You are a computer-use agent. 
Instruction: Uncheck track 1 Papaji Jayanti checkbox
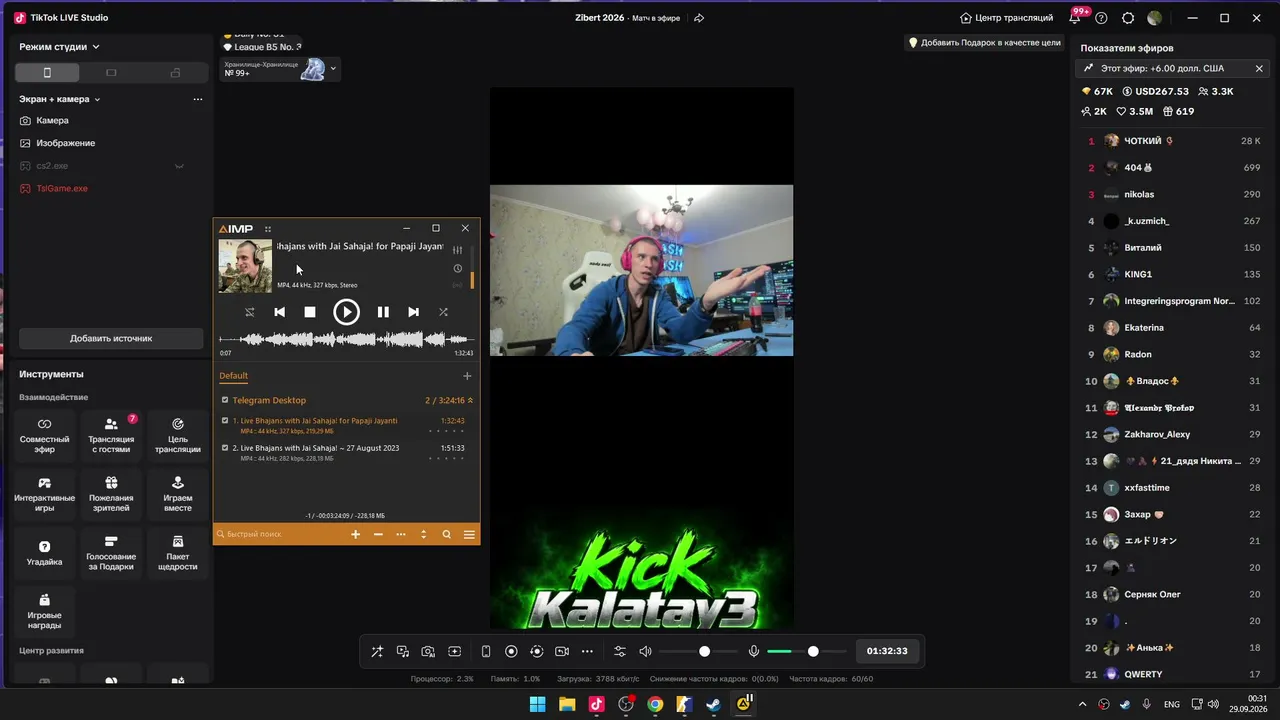point(225,421)
